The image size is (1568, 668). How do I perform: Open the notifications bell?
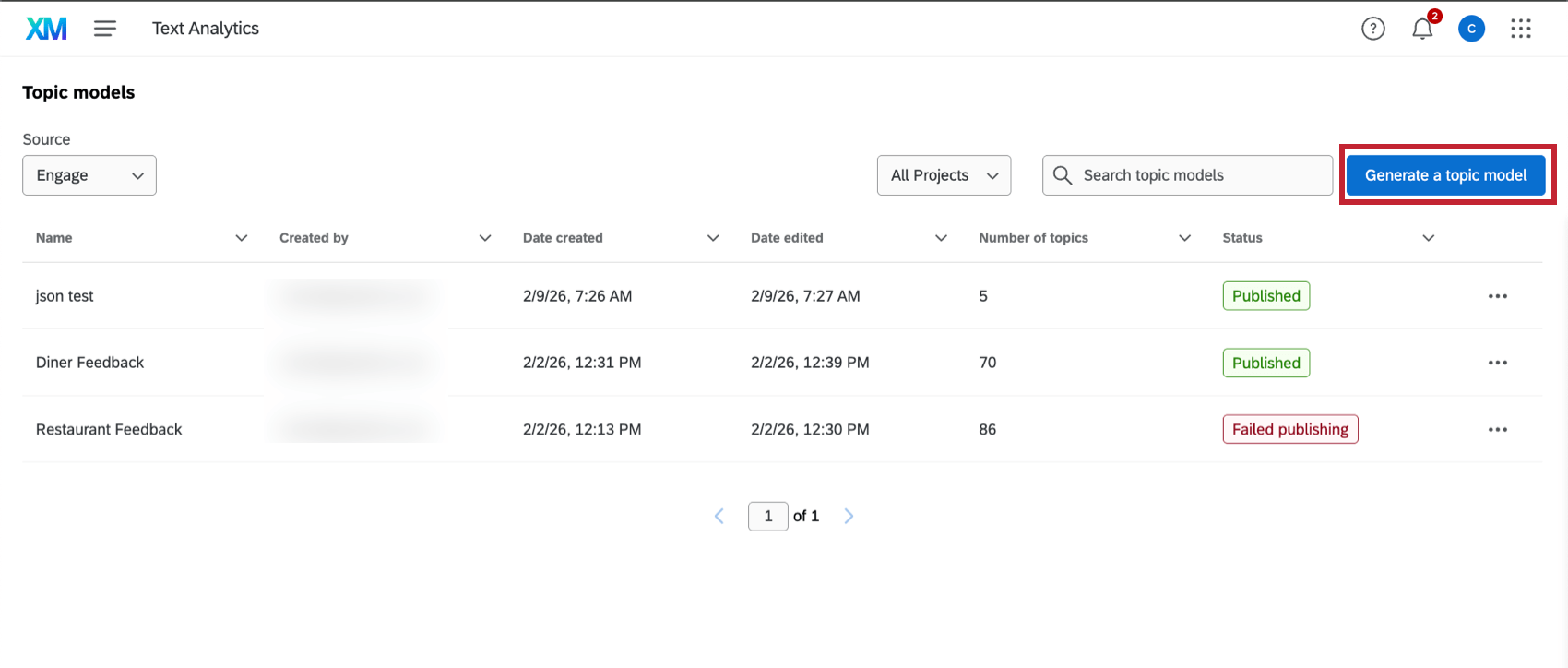(x=1422, y=29)
